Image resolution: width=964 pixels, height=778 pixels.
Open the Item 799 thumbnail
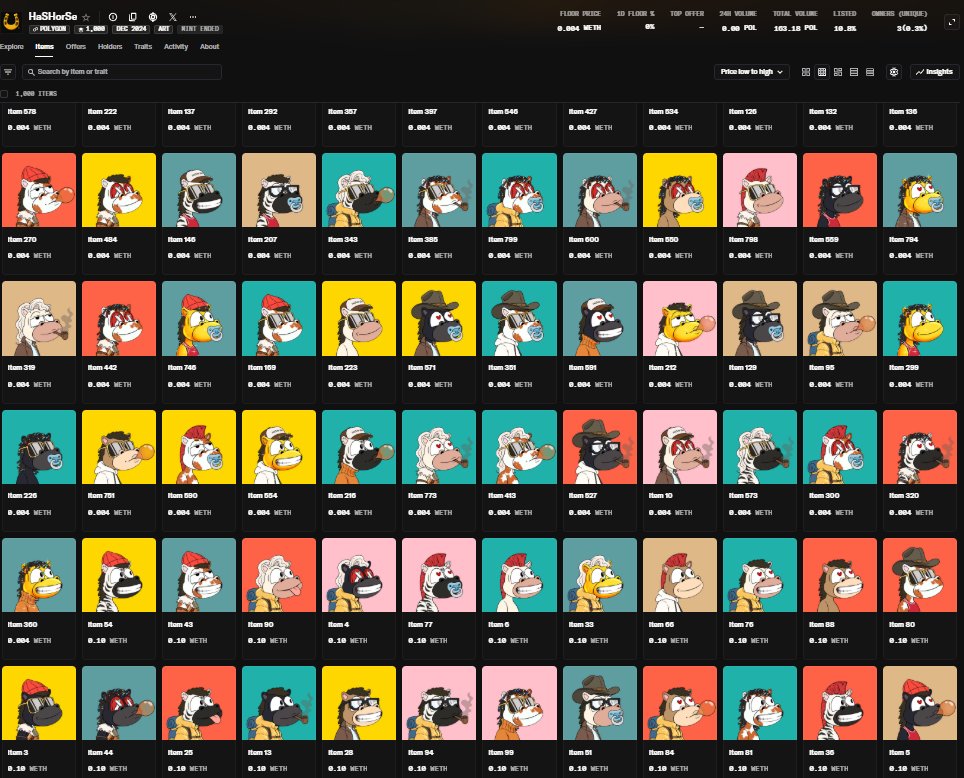520,190
